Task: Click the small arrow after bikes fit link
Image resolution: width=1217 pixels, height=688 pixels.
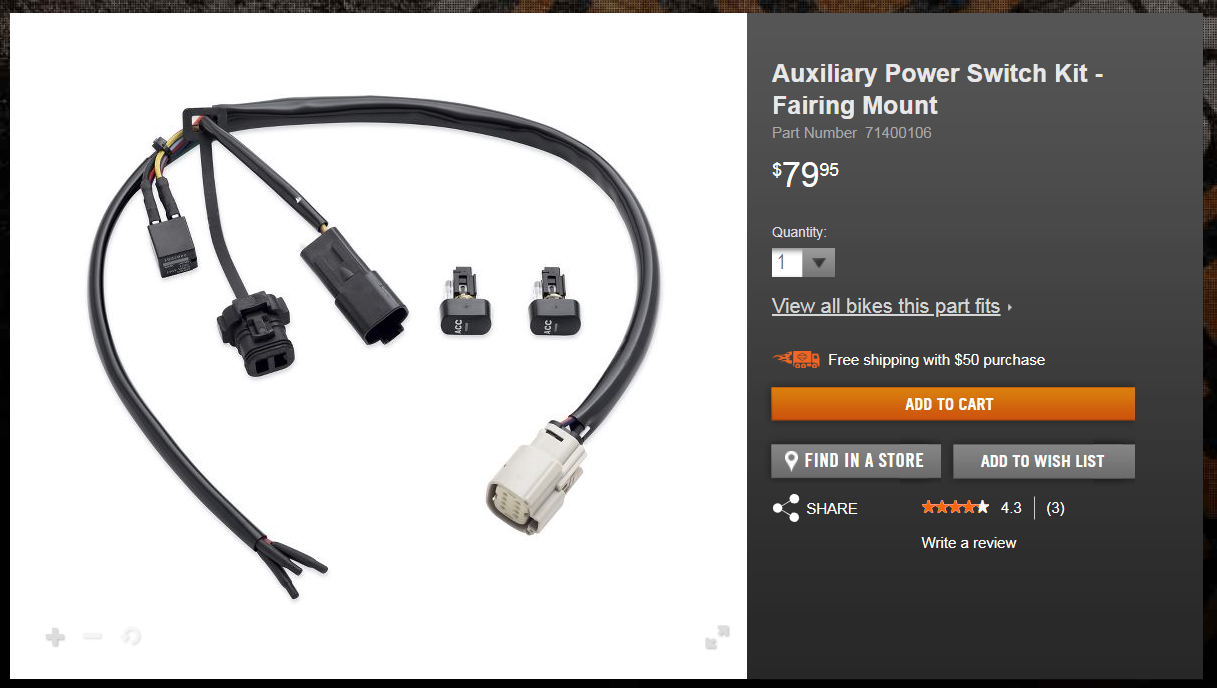Action: (1010, 308)
